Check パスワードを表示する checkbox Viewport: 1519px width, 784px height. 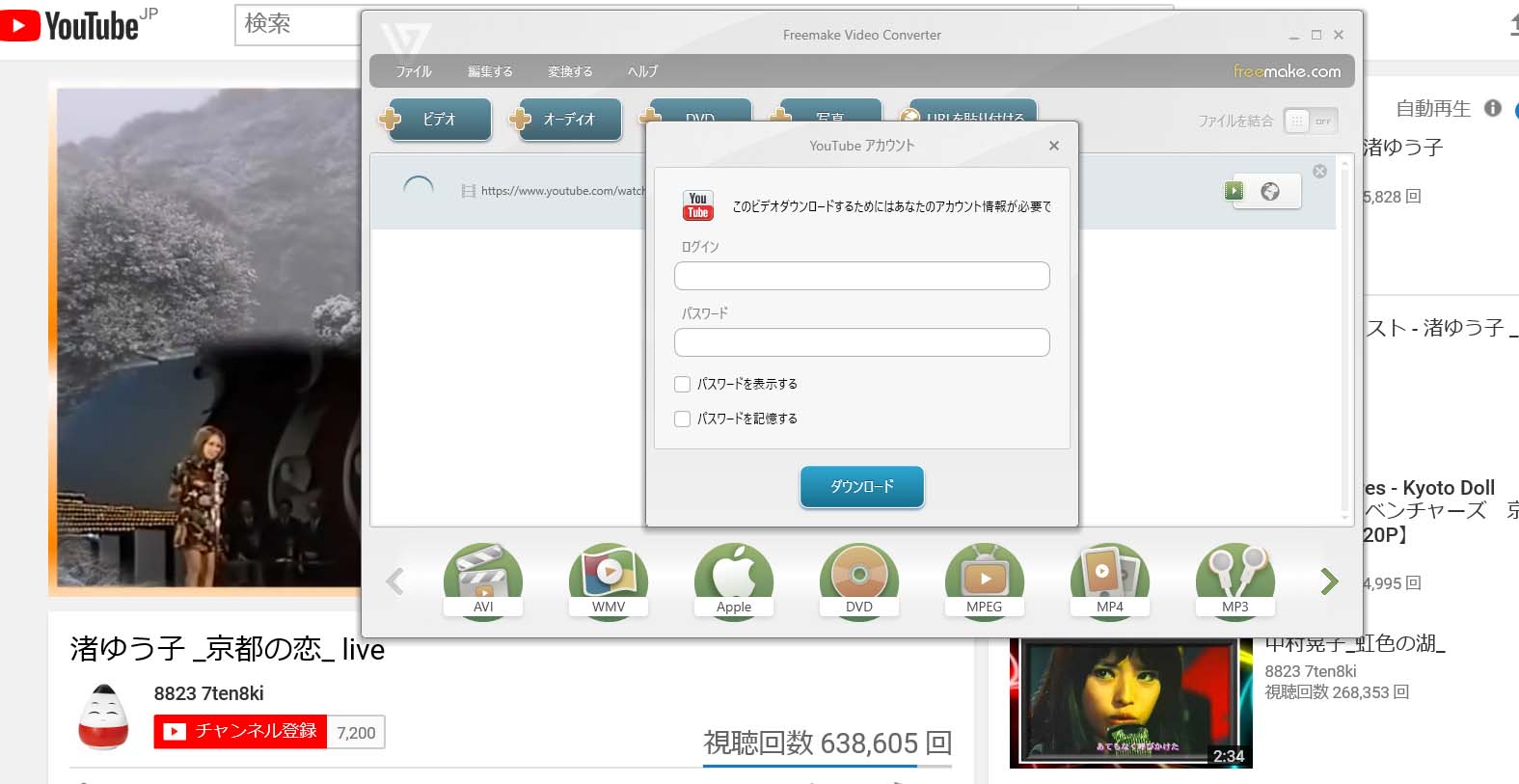click(x=683, y=384)
